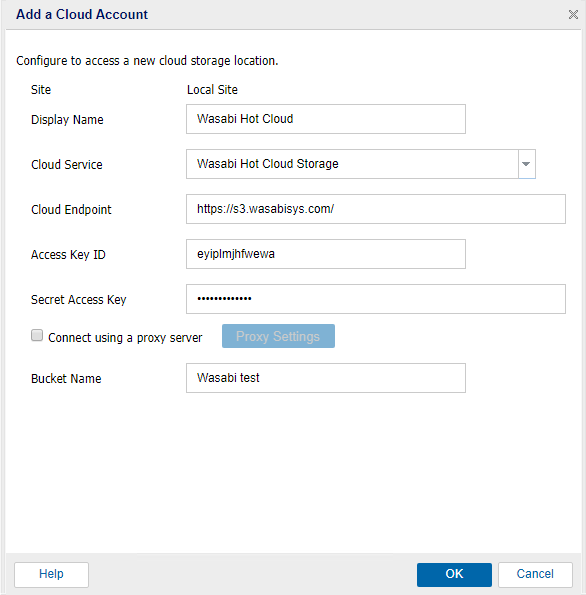
Task: Open Proxy Settings
Action: 278,336
